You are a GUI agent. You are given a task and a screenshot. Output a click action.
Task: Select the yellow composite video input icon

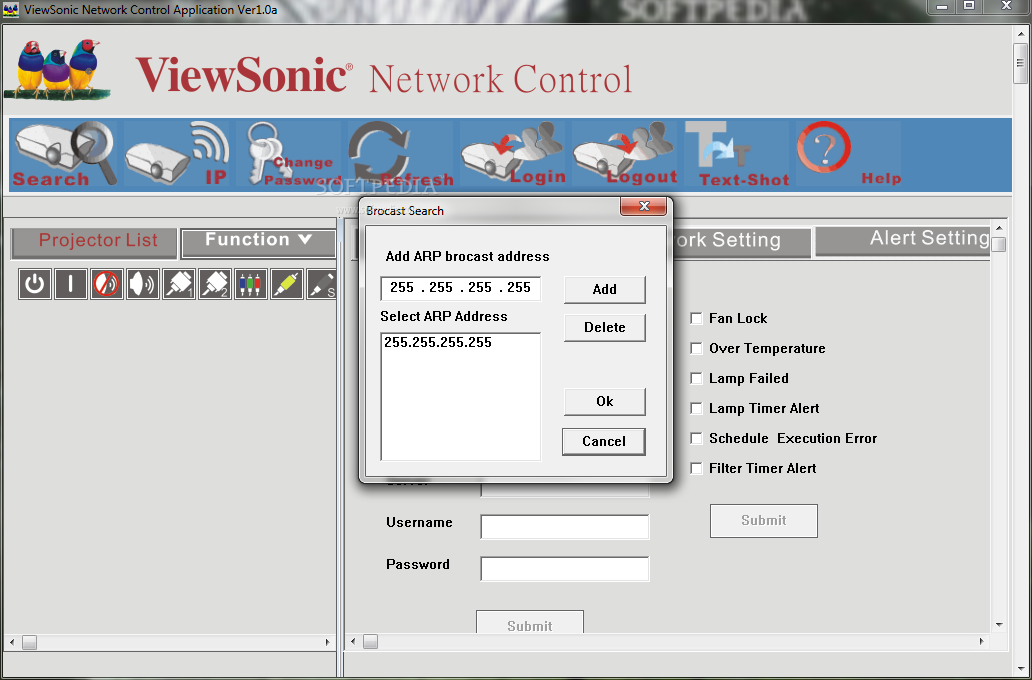coord(286,284)
